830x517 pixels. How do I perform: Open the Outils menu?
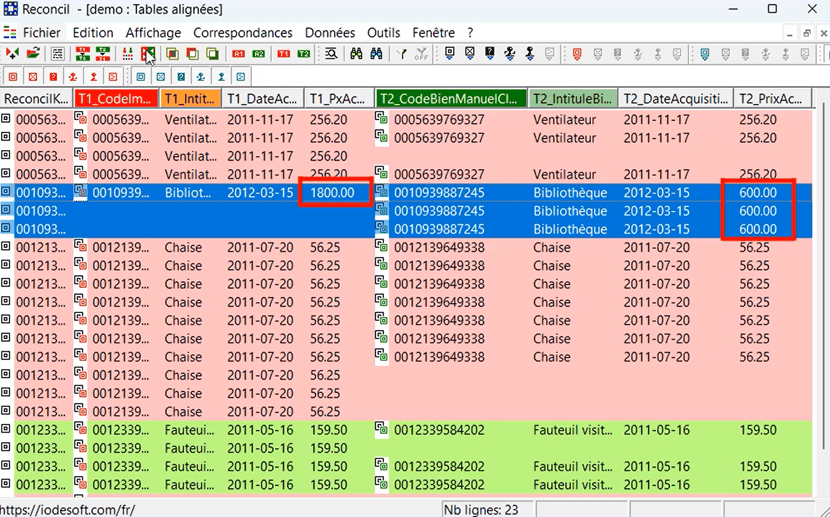(x=383, y=33)
